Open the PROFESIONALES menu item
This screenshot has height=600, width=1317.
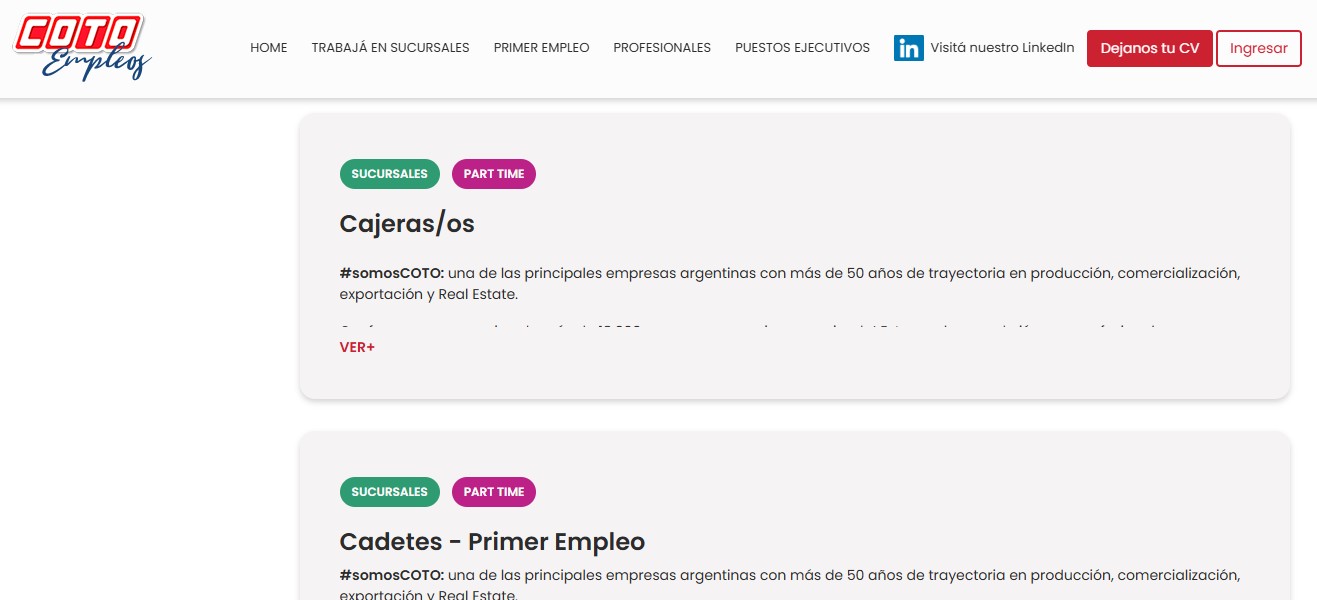(662, 47)
